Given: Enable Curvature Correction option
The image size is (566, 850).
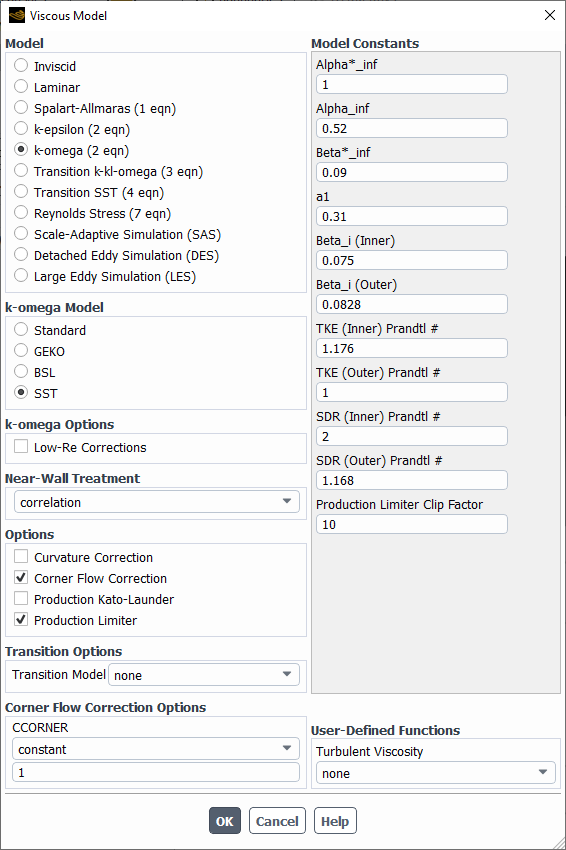Looking at the screenshot, I should [x=21, y=557].
